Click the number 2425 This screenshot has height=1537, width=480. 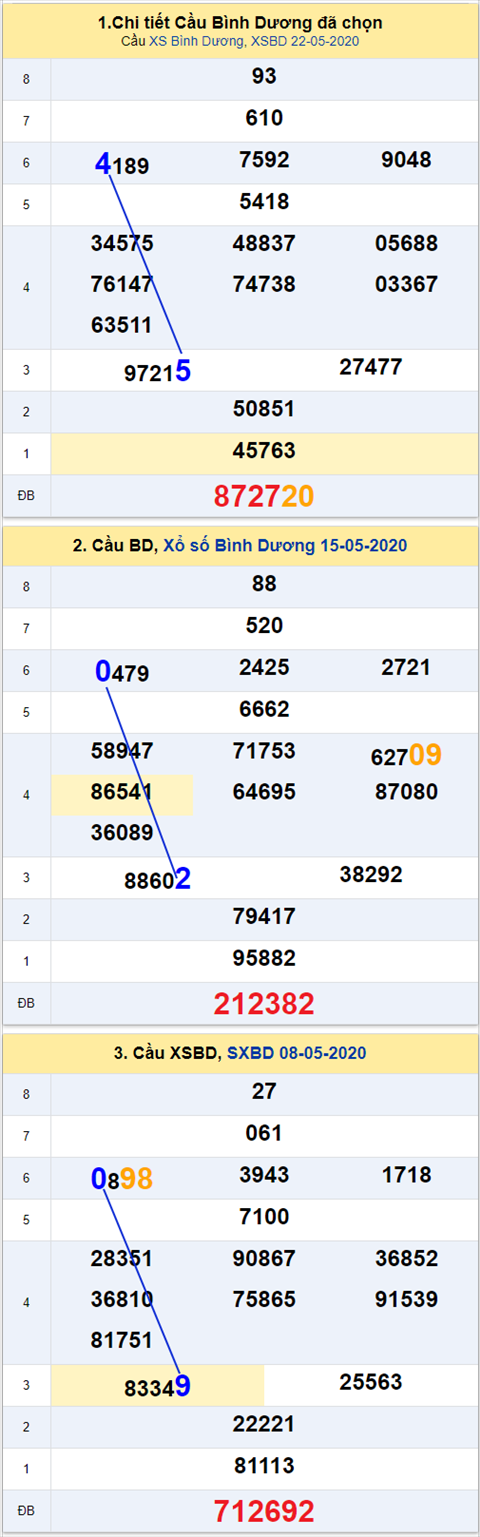(x=264, y=668)
